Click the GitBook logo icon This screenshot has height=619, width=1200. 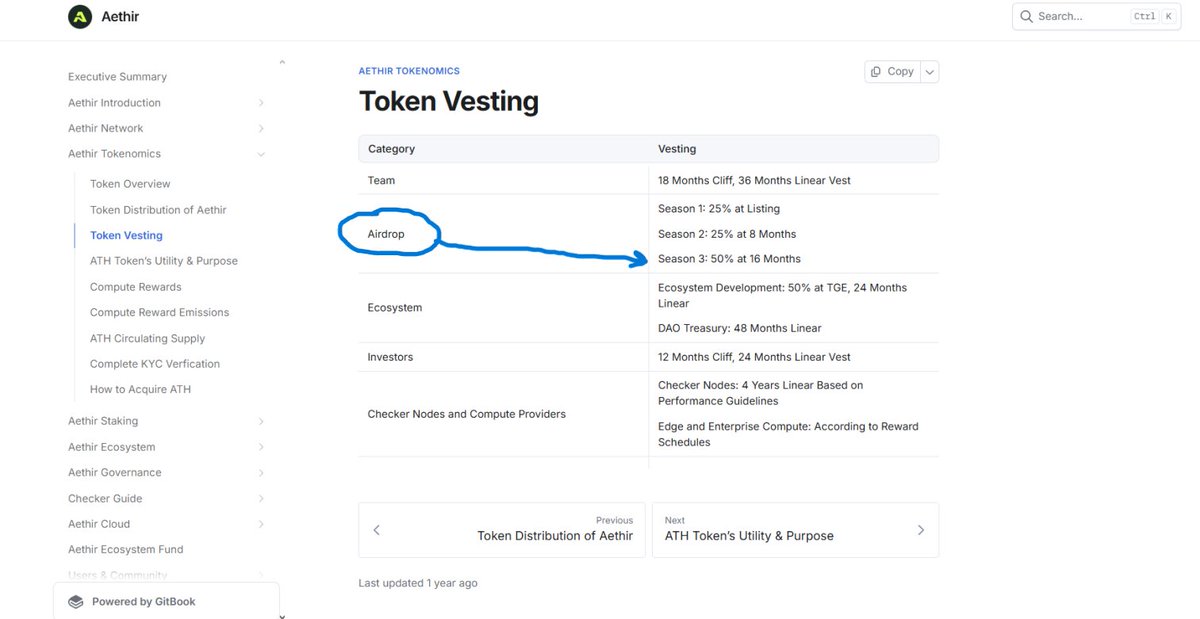76,602
